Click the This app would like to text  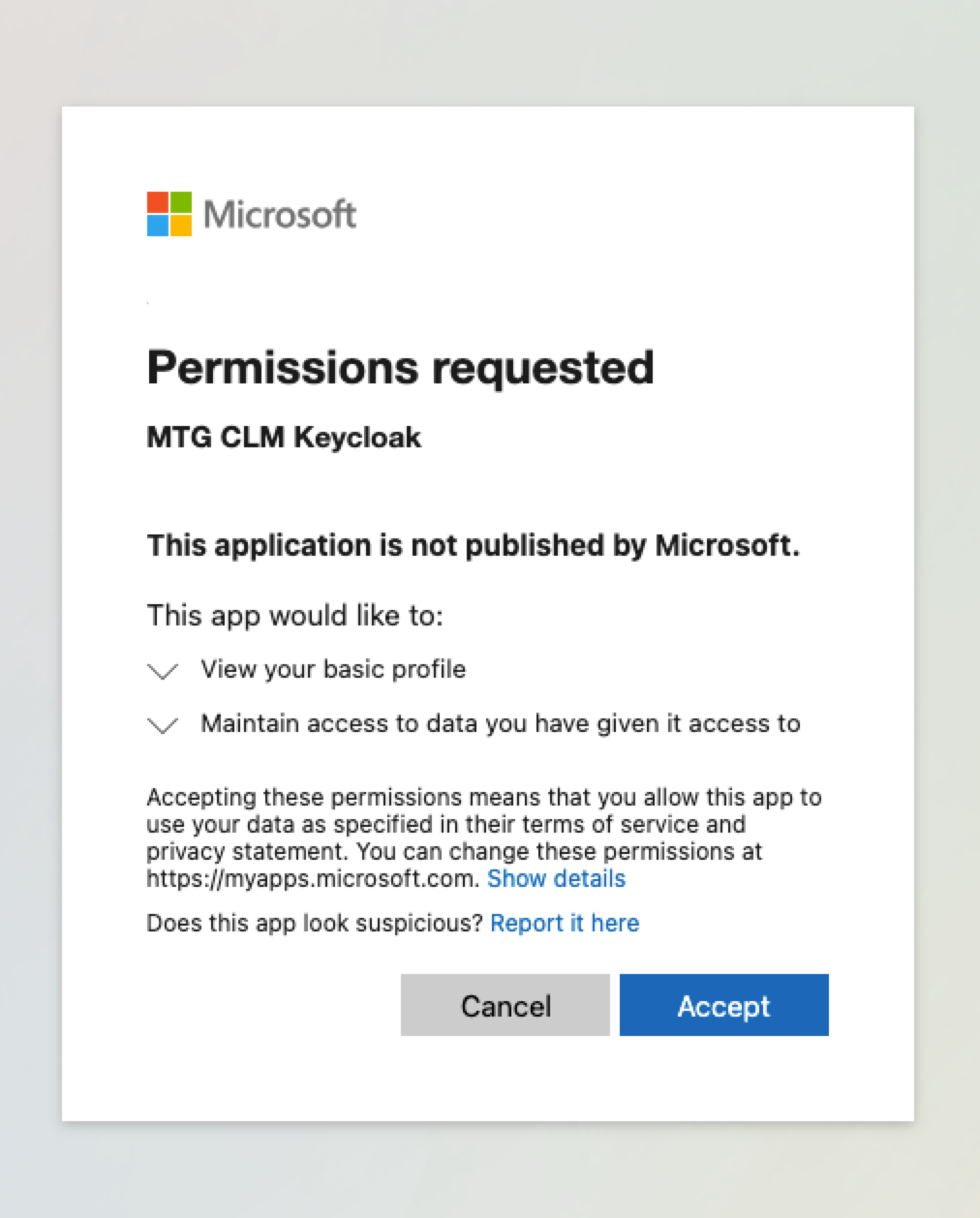coord(294,616)
